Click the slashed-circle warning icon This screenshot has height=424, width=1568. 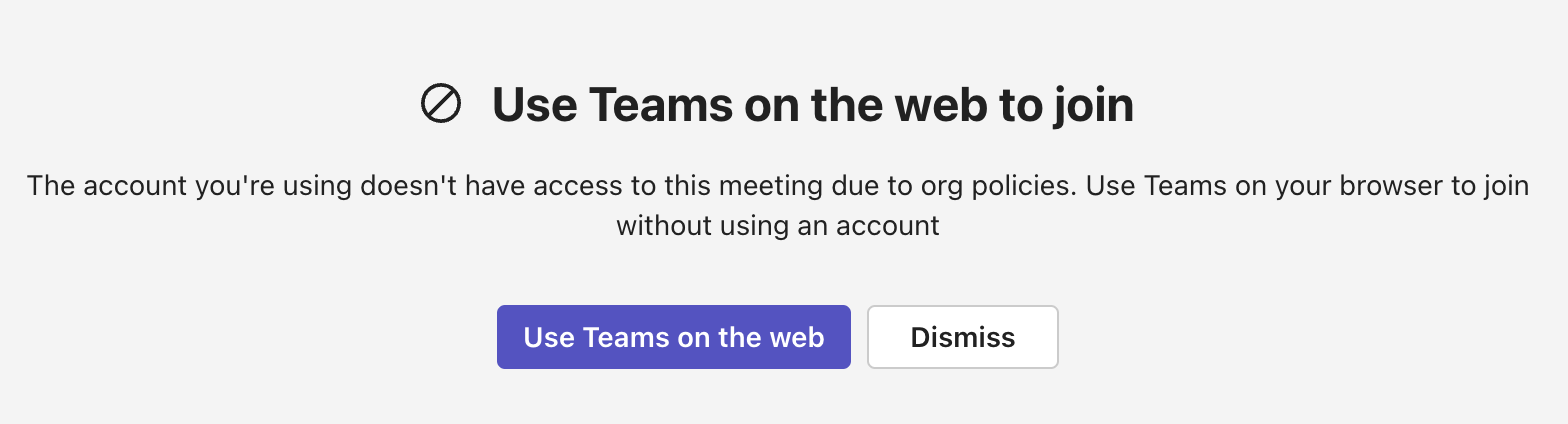[x=441, y=104]
